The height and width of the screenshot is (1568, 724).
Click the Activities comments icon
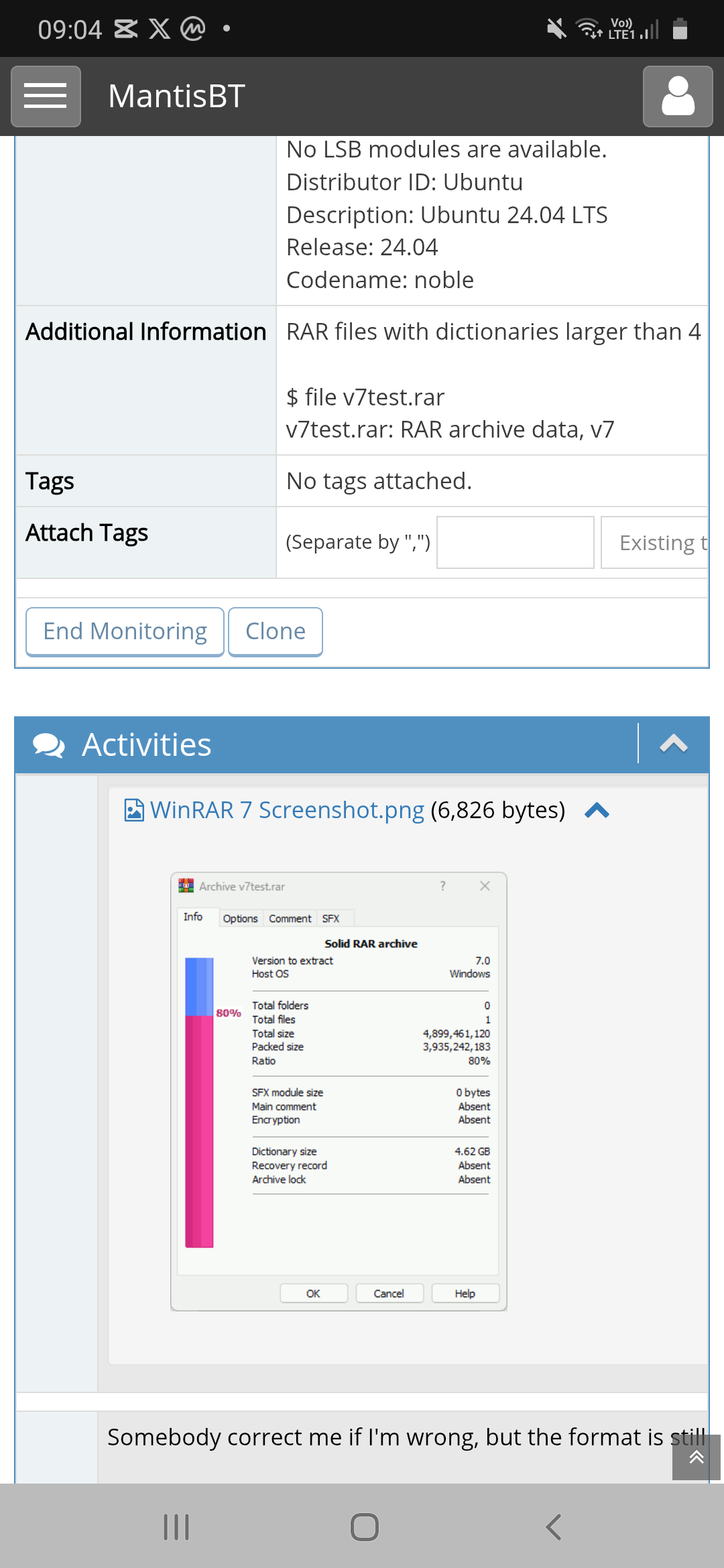point(49,744)
